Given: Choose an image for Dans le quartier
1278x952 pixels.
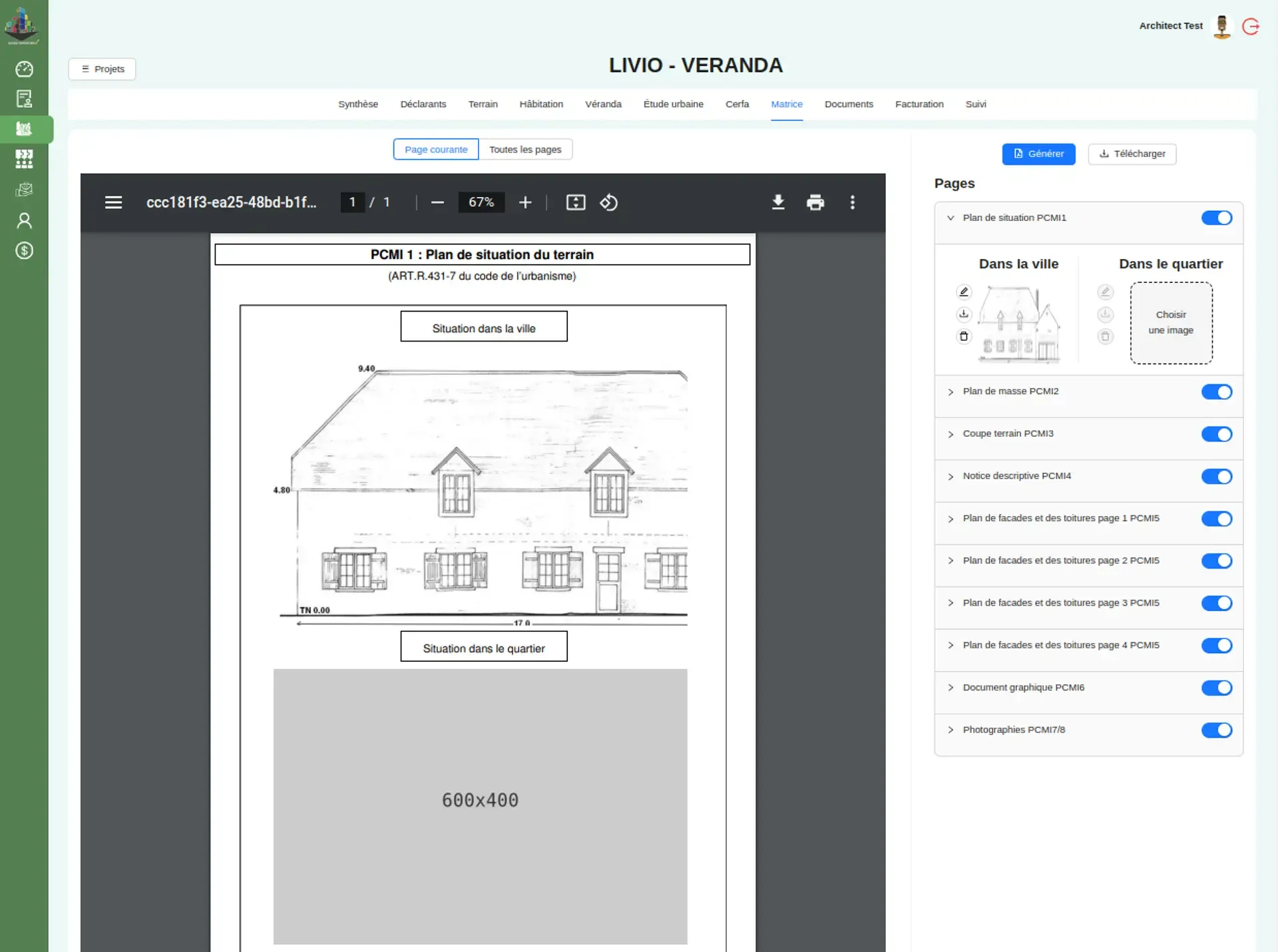Looking at the screenshot, I should tap(1171, 323).
